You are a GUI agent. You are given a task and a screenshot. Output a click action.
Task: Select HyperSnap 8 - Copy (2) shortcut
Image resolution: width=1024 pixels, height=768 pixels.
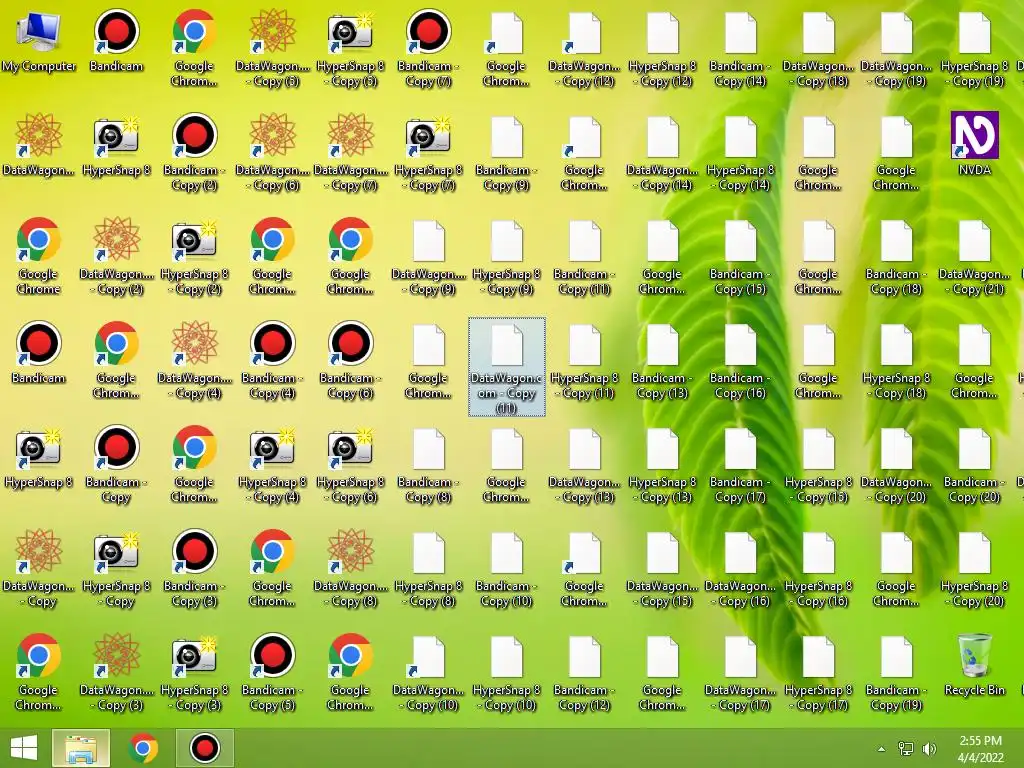pyautogui.click(x=194, y=257)
